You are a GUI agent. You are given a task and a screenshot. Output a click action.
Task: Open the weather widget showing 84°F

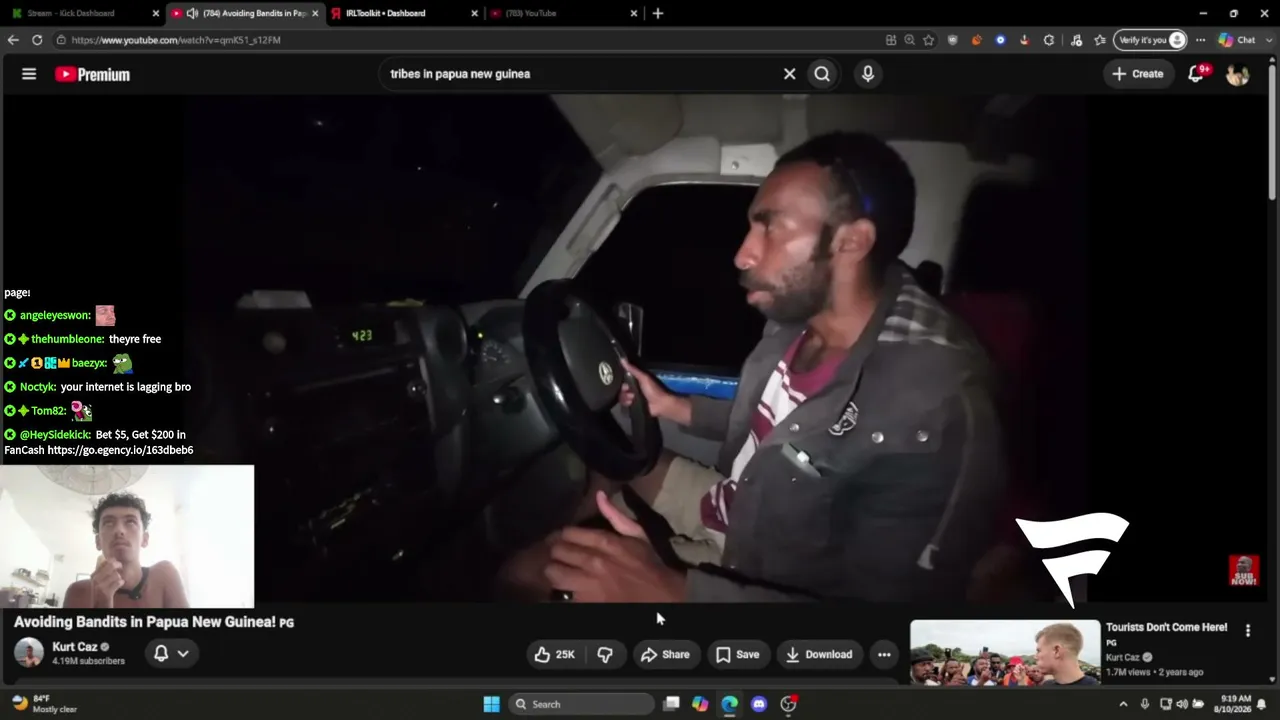pyautogui.click(x=44, y=704)
